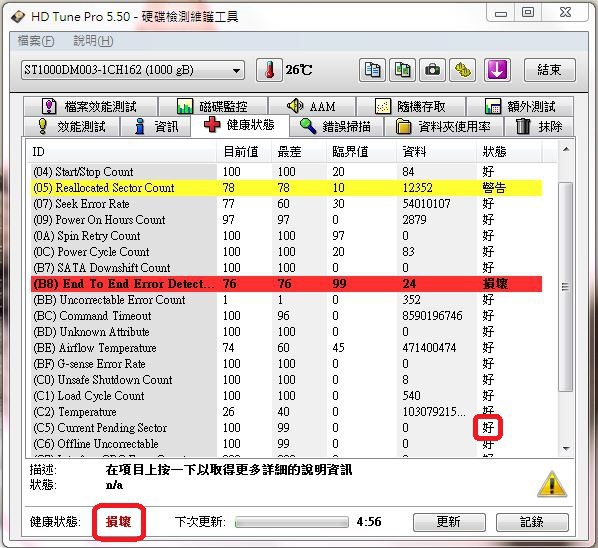
Task: Click the copy text to clipboard icon
Action: pyautogui.click(x=372, y=70)
